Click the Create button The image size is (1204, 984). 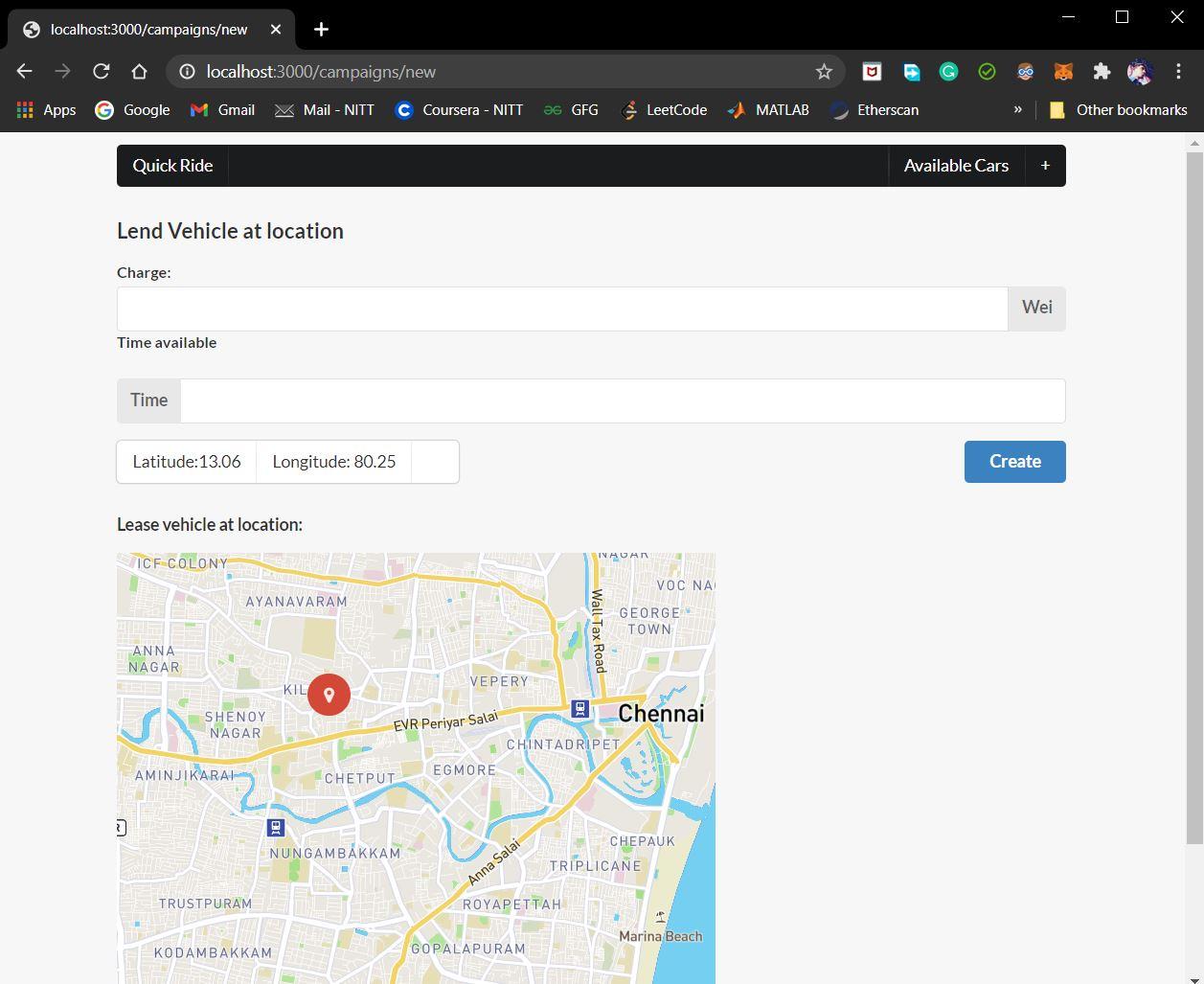click(1014, 462)
